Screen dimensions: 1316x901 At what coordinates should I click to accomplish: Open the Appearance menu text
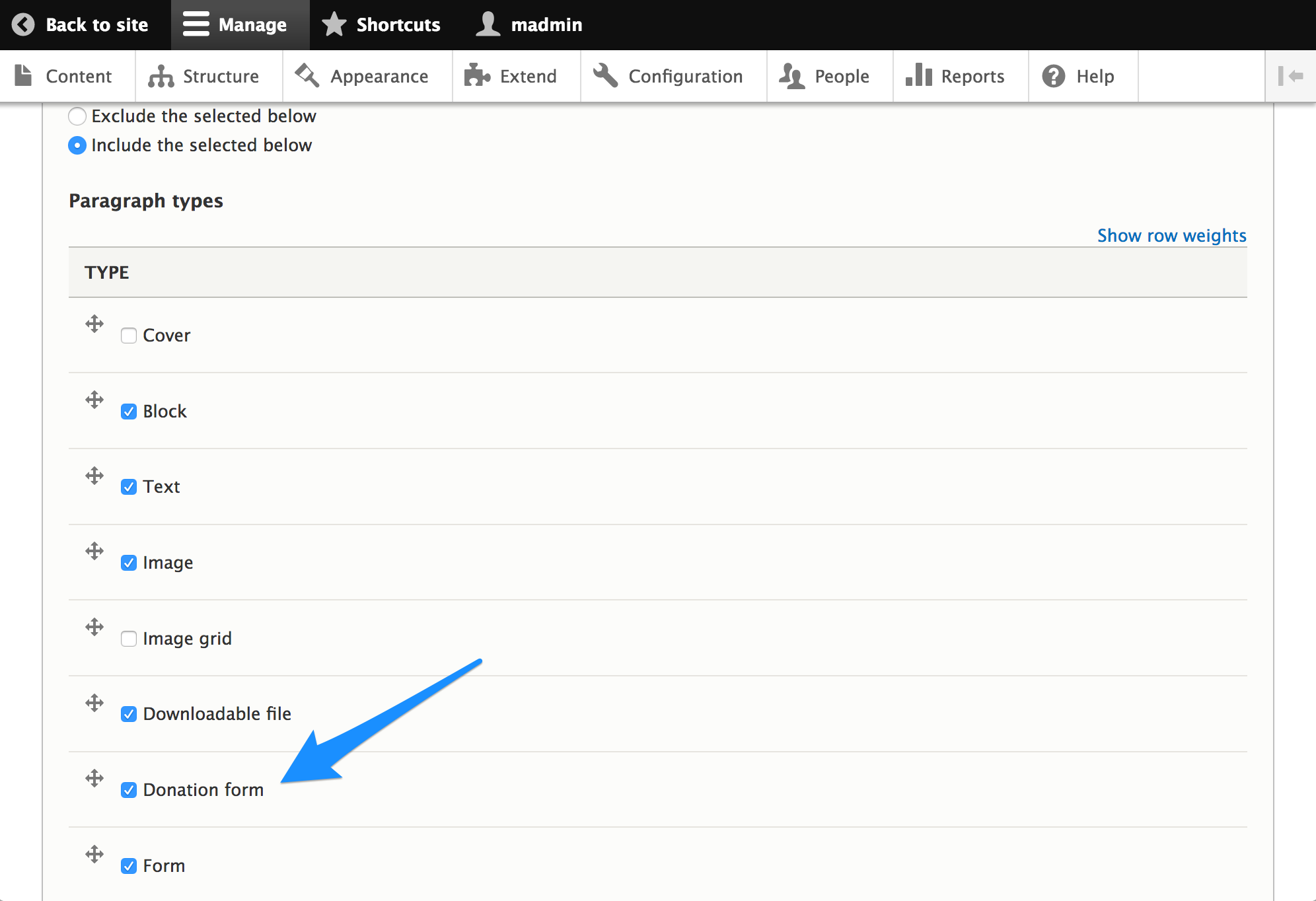(379, 77)
